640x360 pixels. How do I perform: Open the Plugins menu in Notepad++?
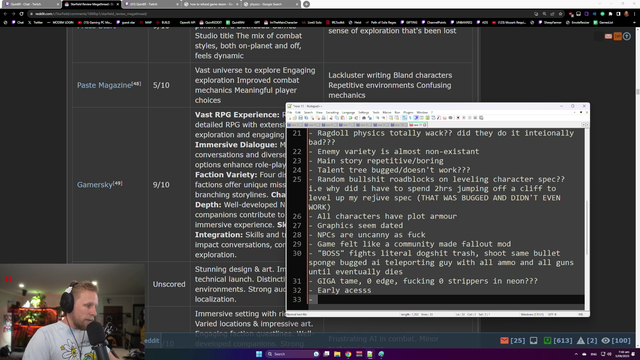408,112
